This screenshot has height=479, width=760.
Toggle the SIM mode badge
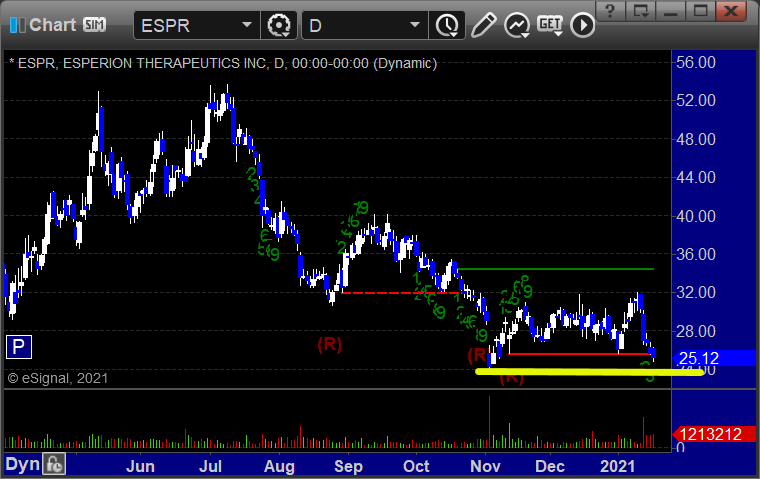(94, 24)
